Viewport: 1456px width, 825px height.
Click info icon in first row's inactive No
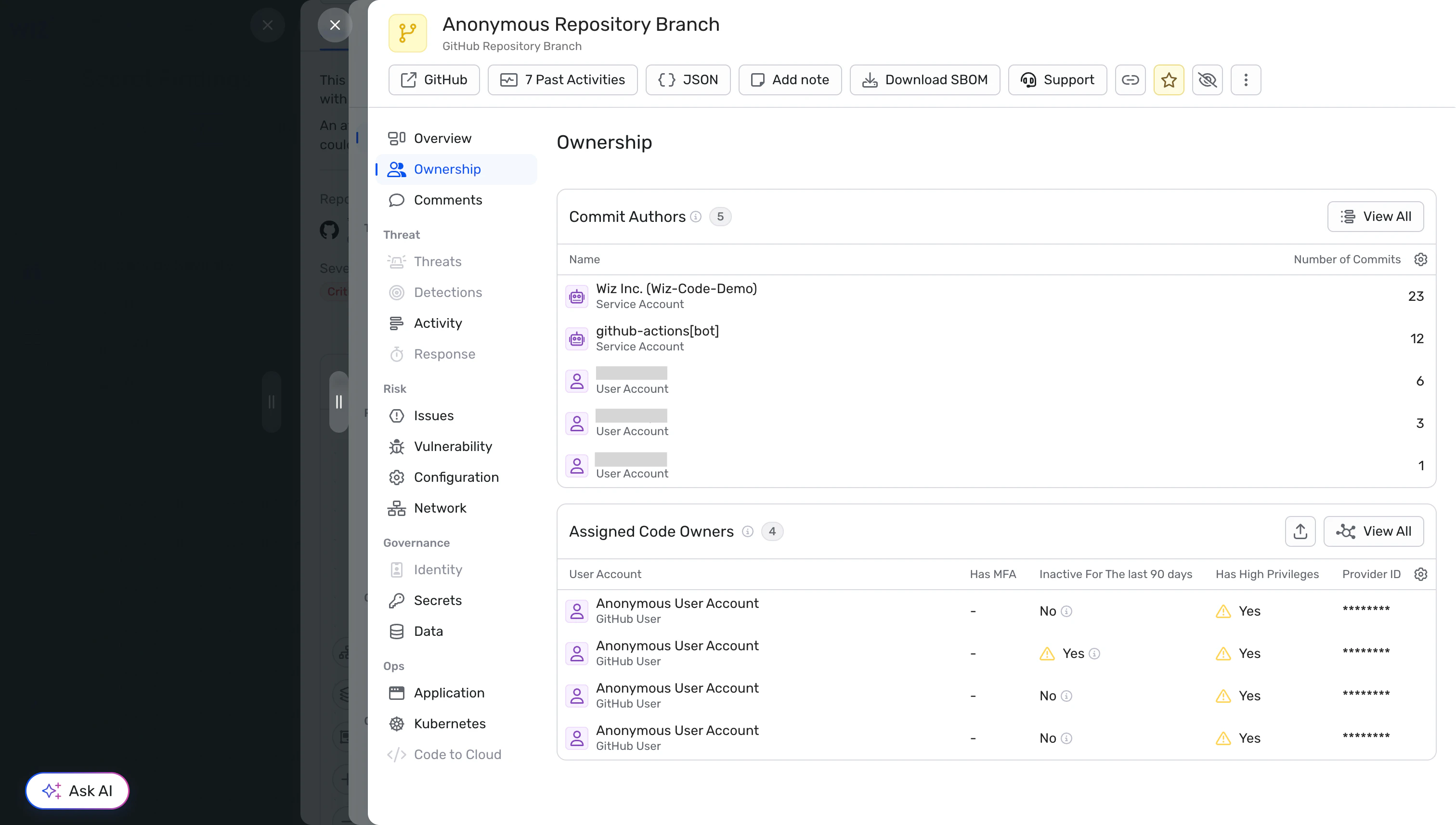[1066, 611]
